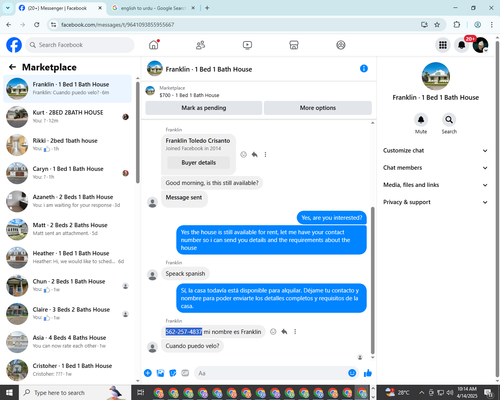This screenshot has height=400, width=500.
Task: Open the account profile picture menu
Action: click(x=480, y=45)
